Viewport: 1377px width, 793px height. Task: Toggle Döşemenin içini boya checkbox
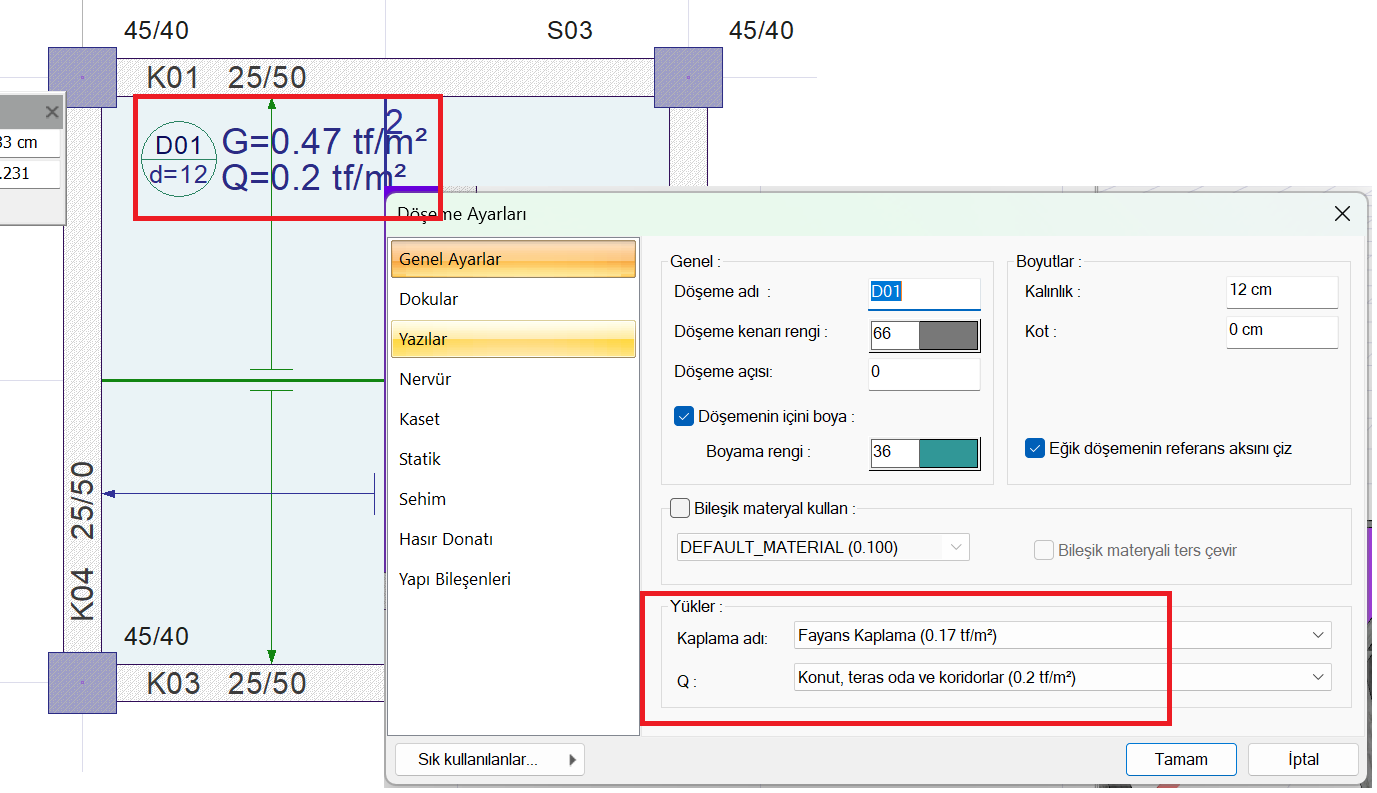tap(684, 416)
